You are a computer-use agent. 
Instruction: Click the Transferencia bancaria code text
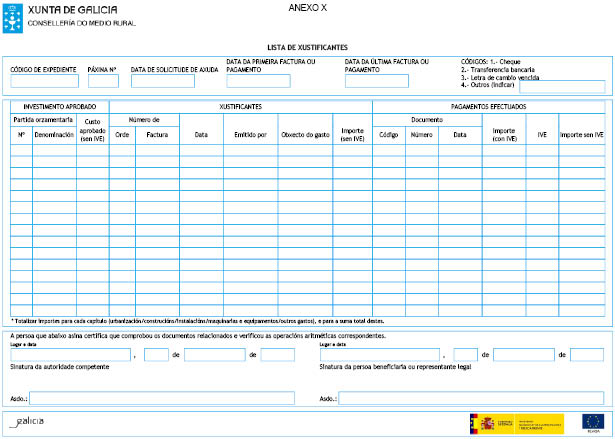498,69
